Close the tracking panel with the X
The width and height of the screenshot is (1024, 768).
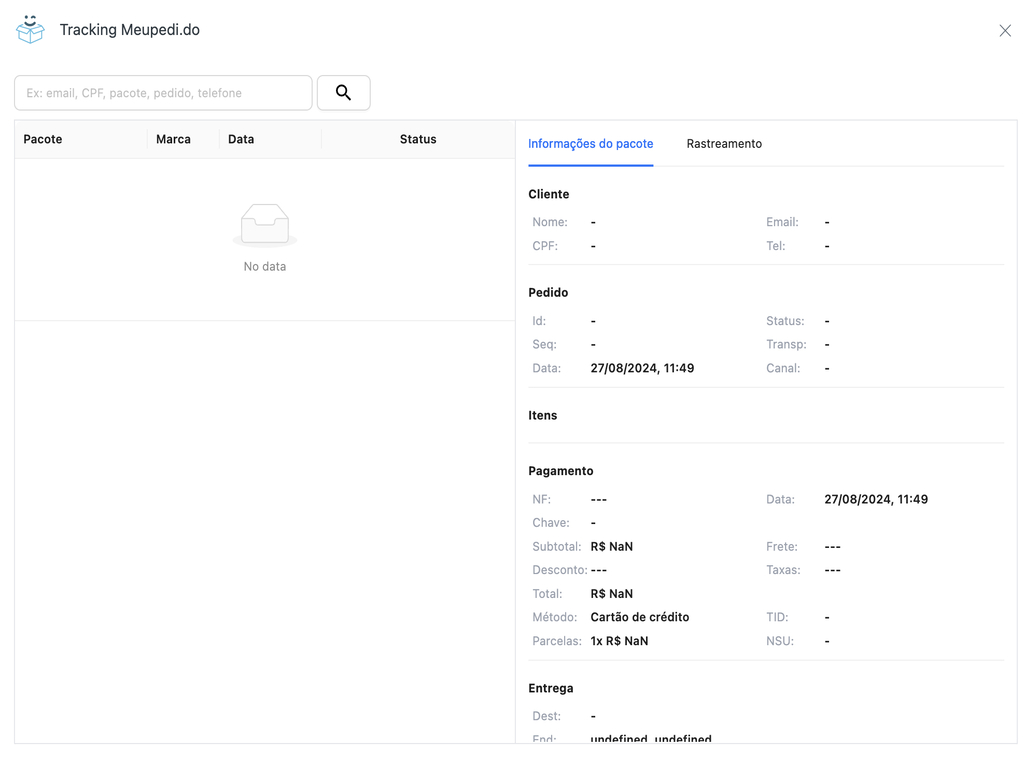[1004, 30]
